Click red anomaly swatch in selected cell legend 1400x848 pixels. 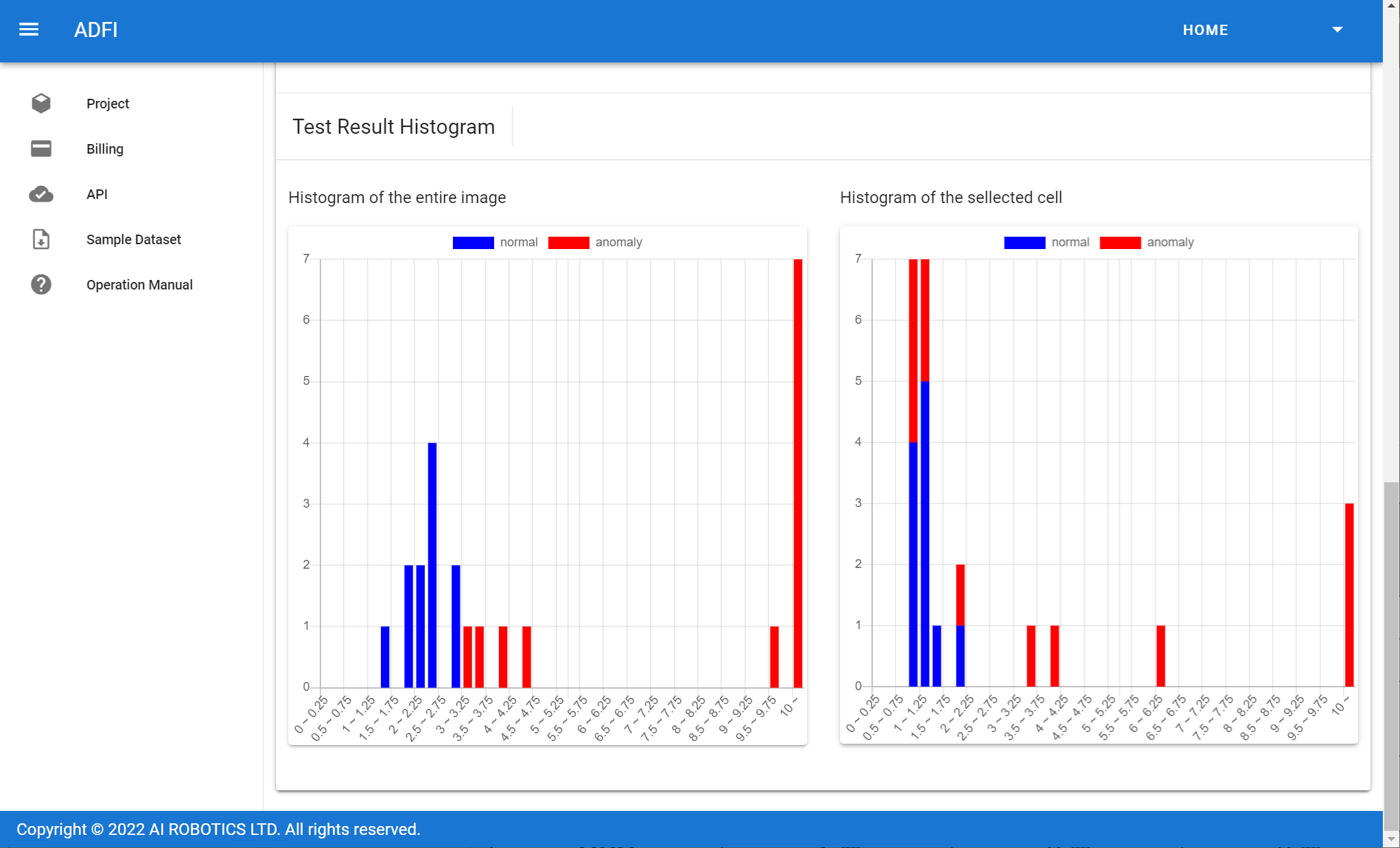[1120, 242]
